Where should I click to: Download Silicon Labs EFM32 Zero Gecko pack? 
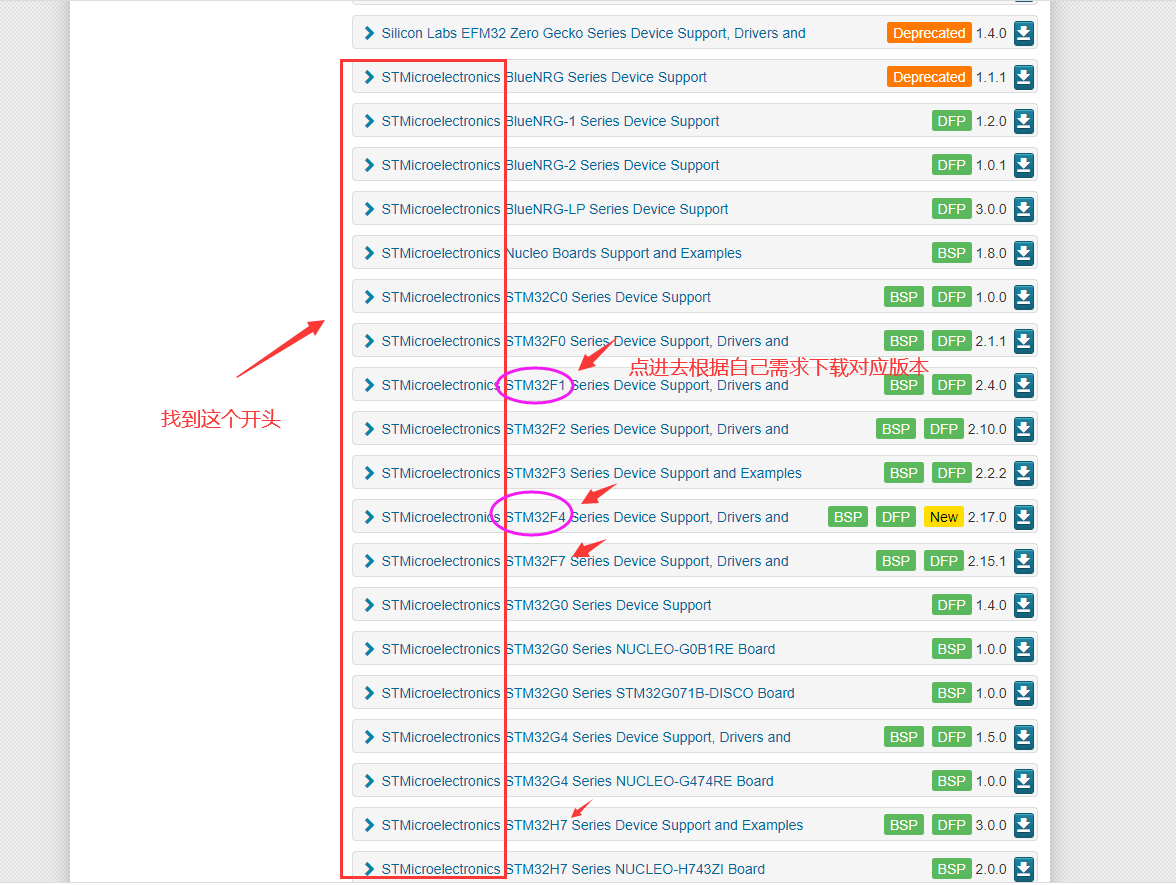1024,33
